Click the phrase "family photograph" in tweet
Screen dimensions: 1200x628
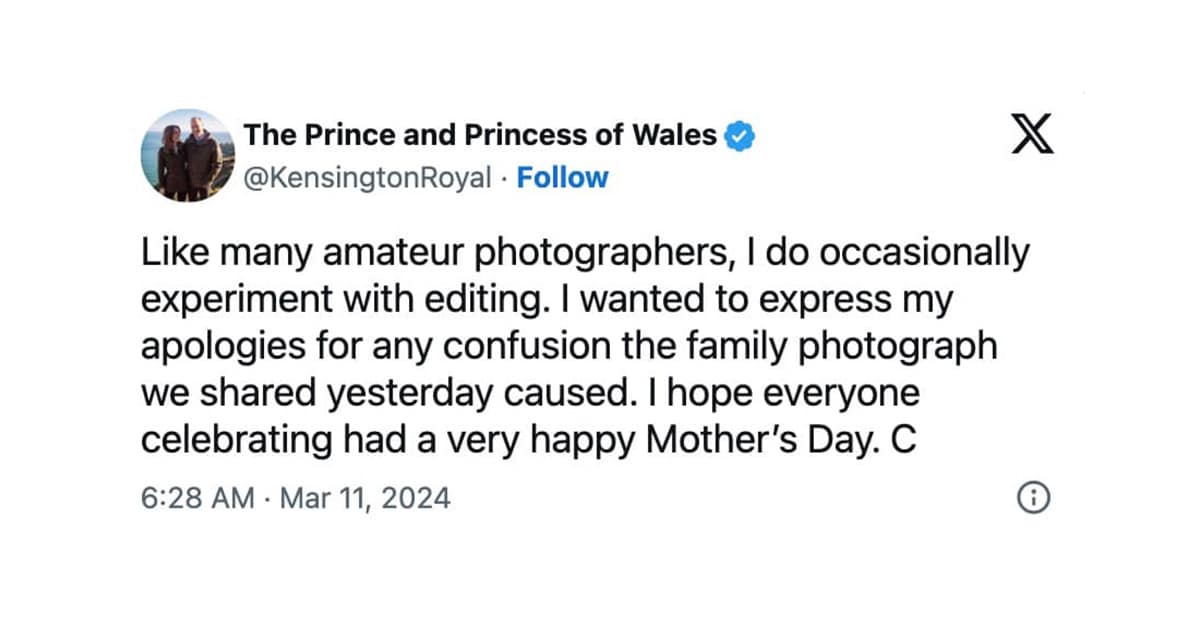pos(847,347)
